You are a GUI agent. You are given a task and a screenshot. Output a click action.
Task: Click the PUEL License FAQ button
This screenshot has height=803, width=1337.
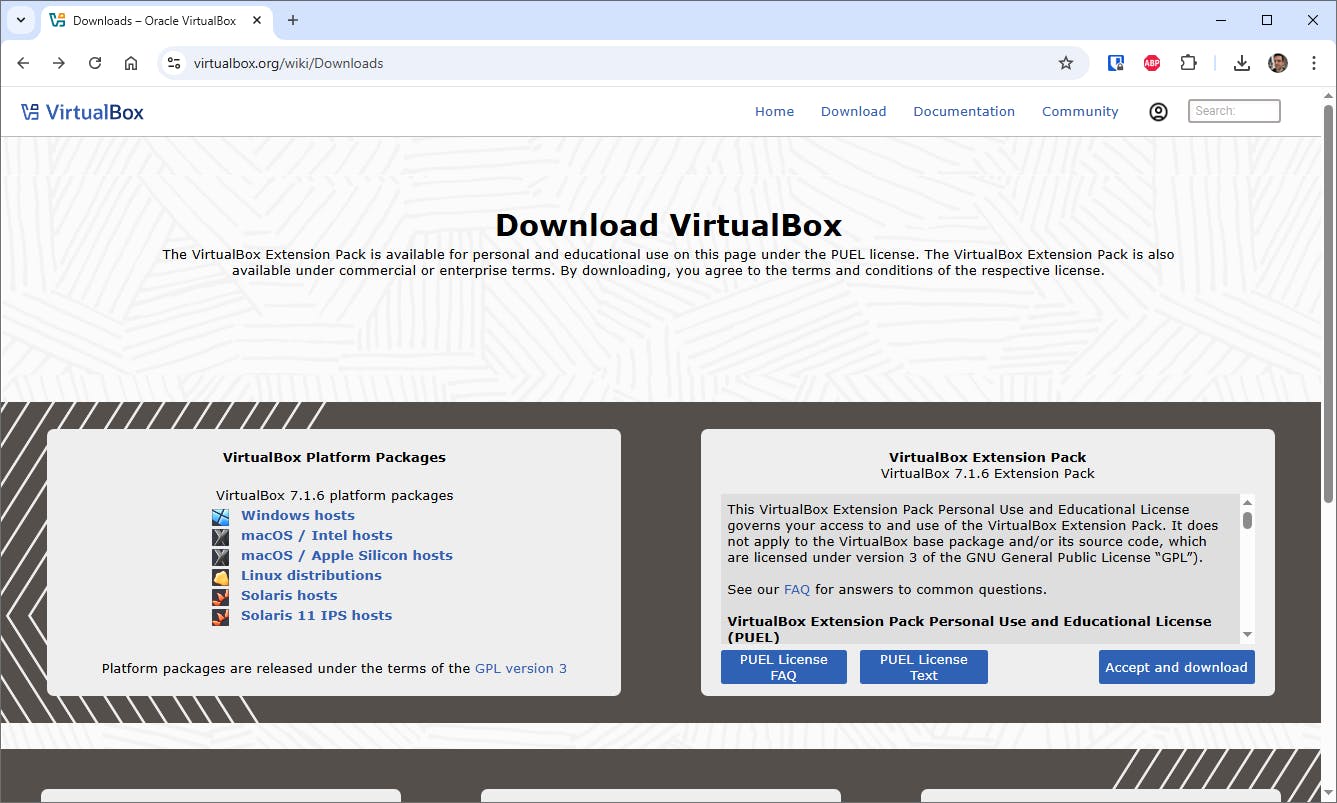tap(784, 667)
